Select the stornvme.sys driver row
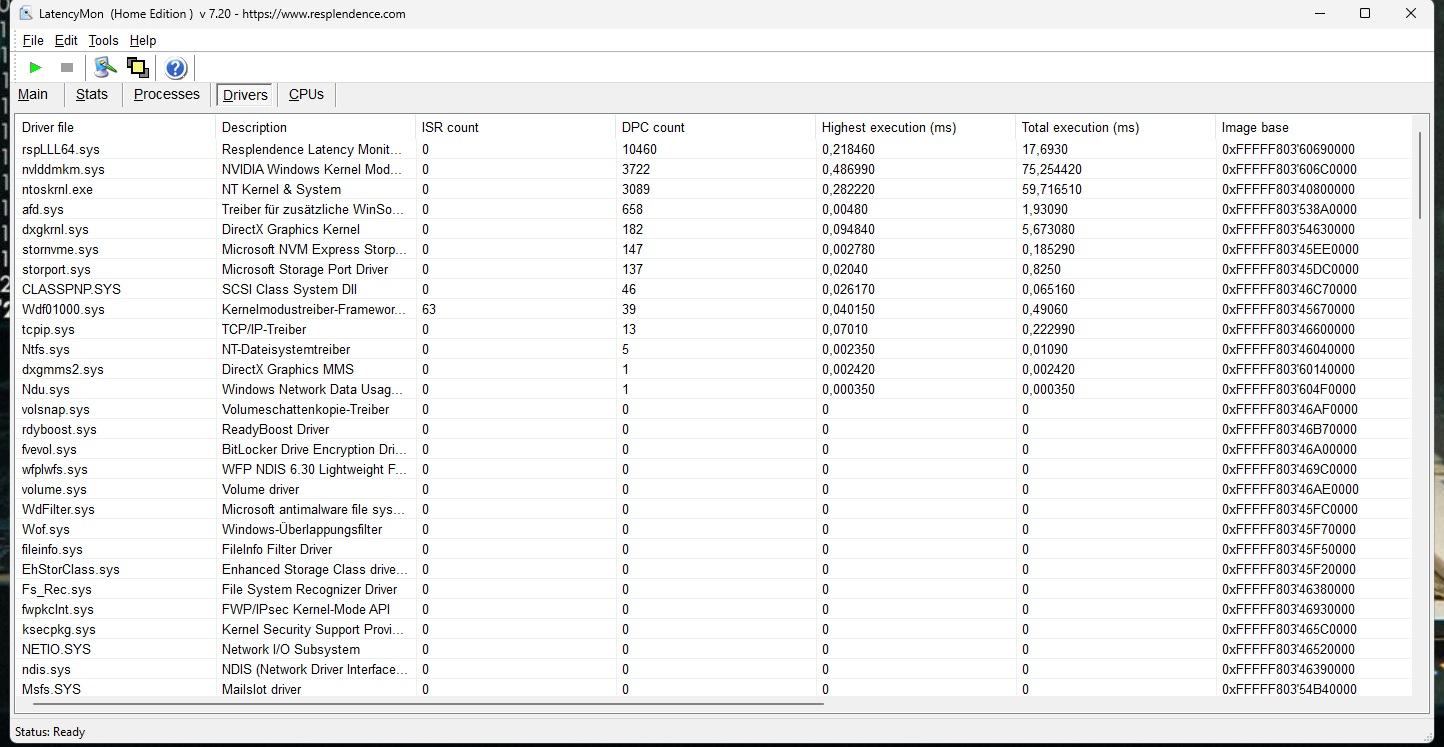The image size is (1444, 747). (x=714, y=249)
